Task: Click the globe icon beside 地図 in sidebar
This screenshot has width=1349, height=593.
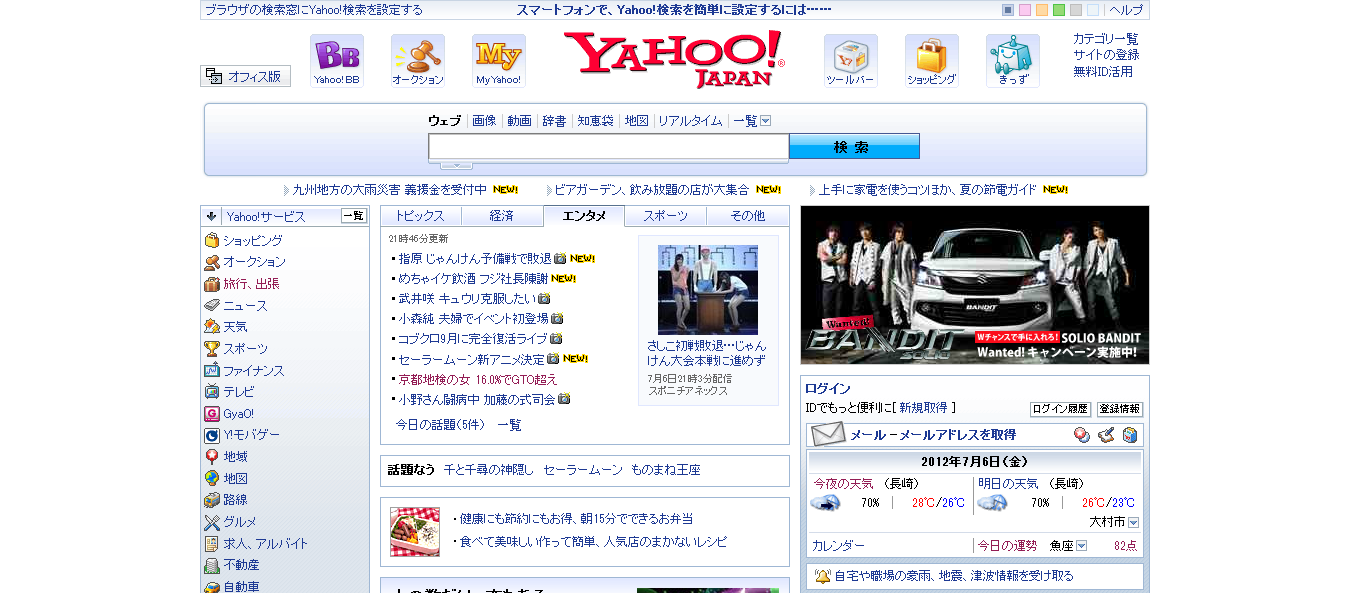Action: pos(212,479)
